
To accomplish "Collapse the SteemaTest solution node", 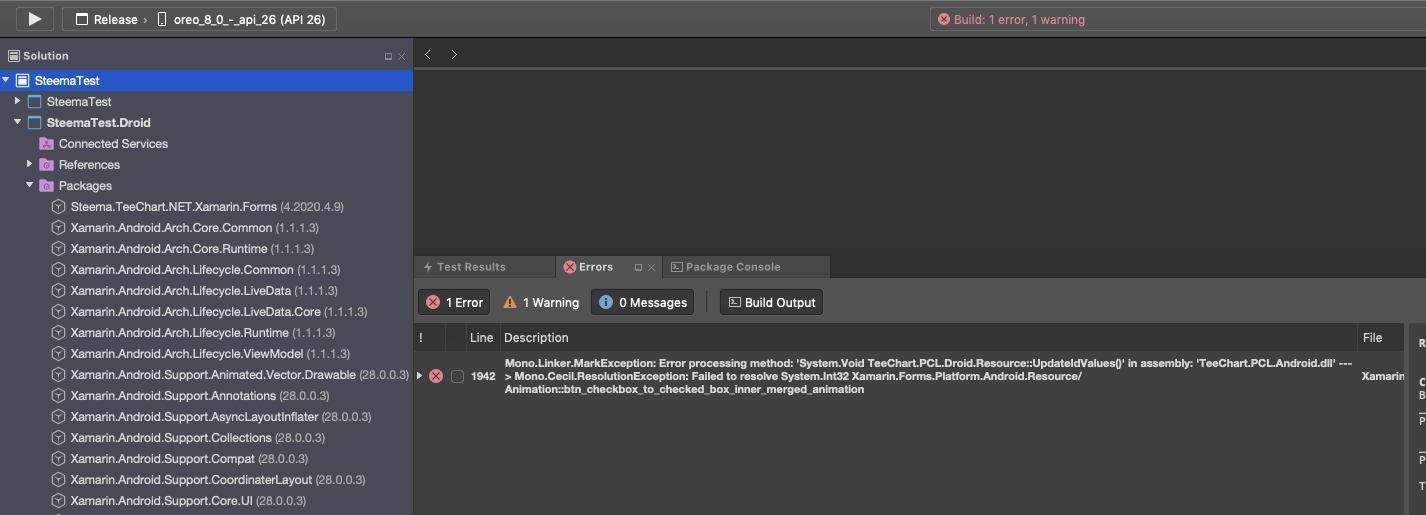I will (6, 80).
